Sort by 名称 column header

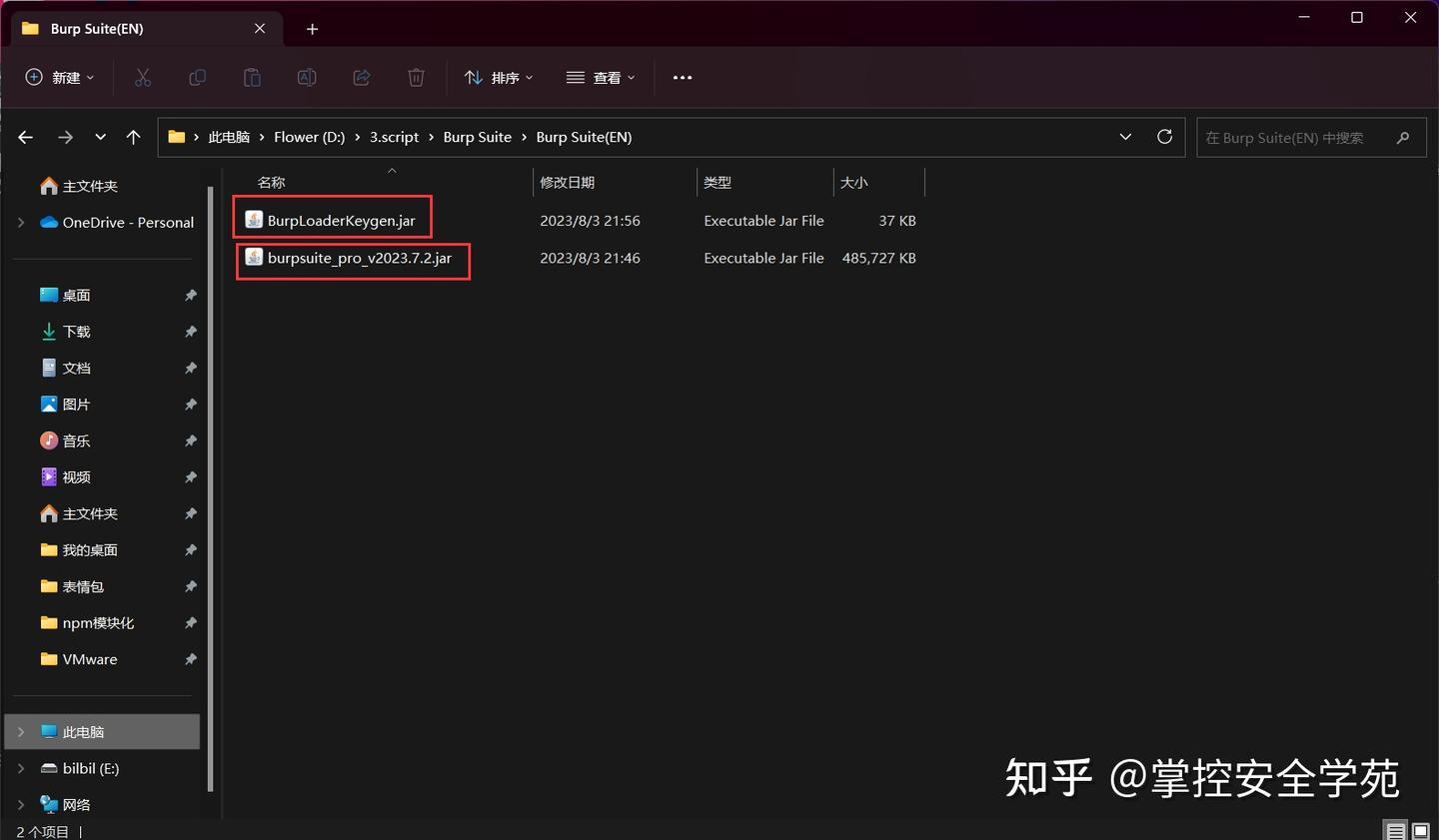(271, 183)
